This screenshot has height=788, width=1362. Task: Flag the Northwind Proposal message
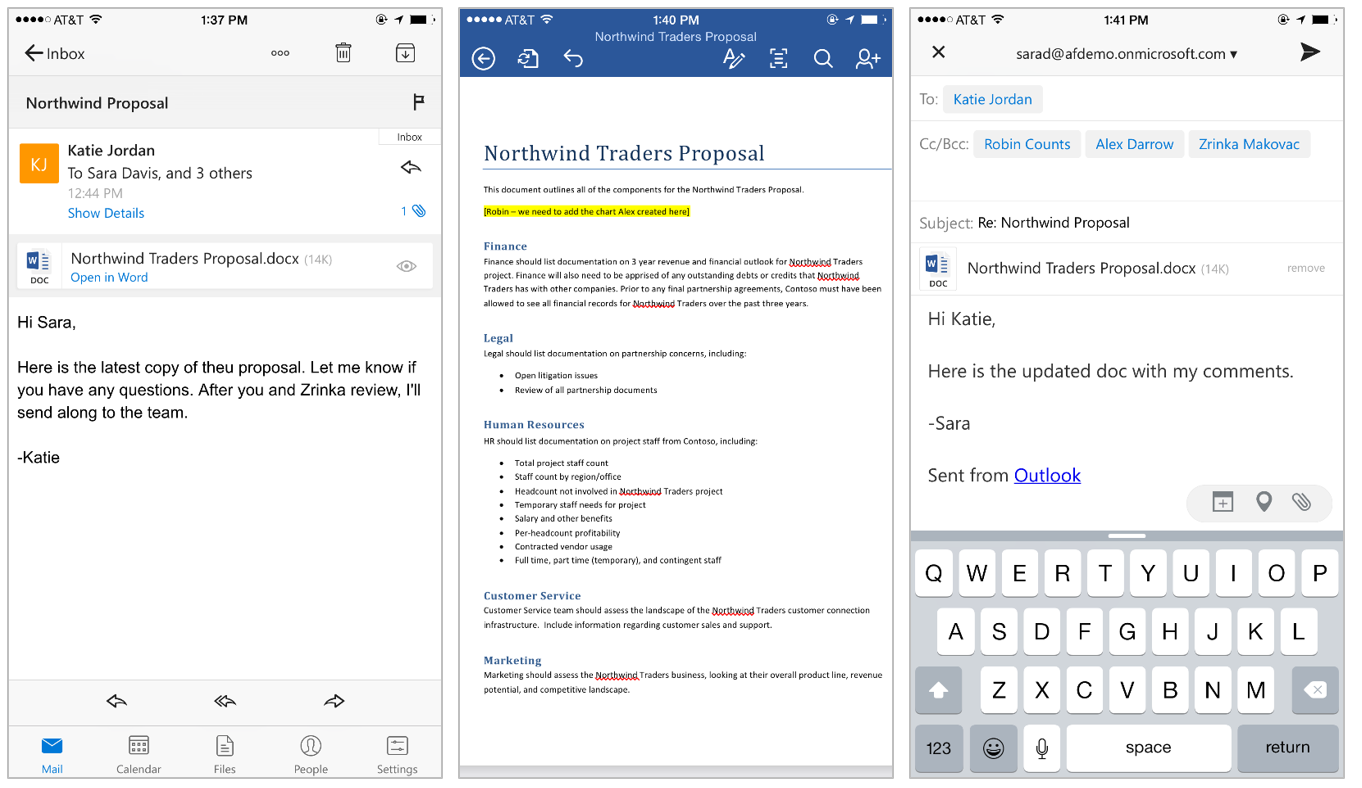pos(419,103)
